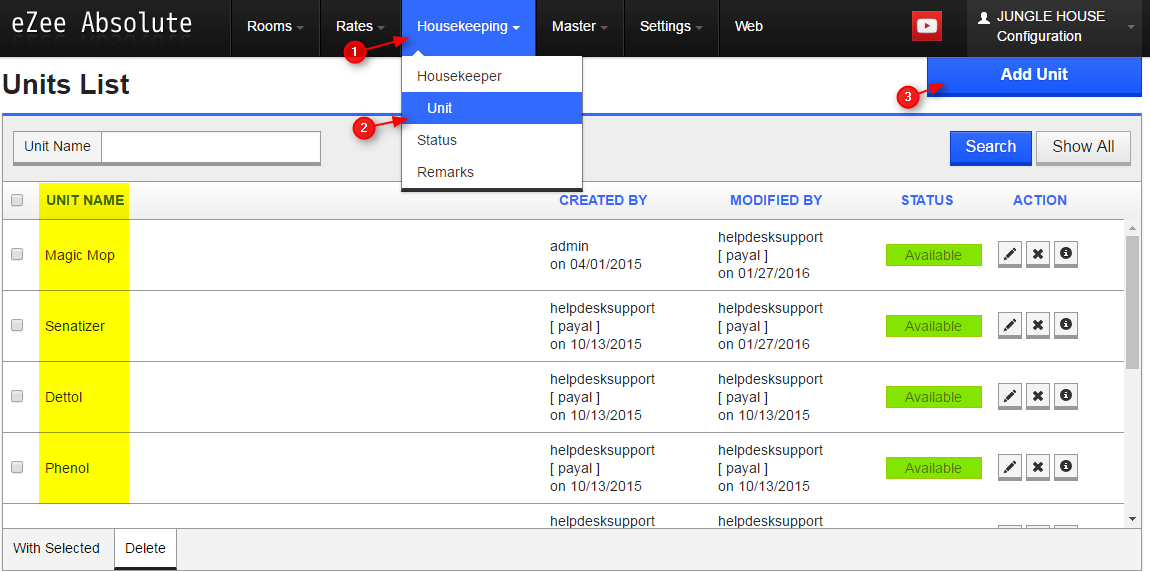Click the Phenol unit name
1150x571 pixels.
(x=67, y=468)
